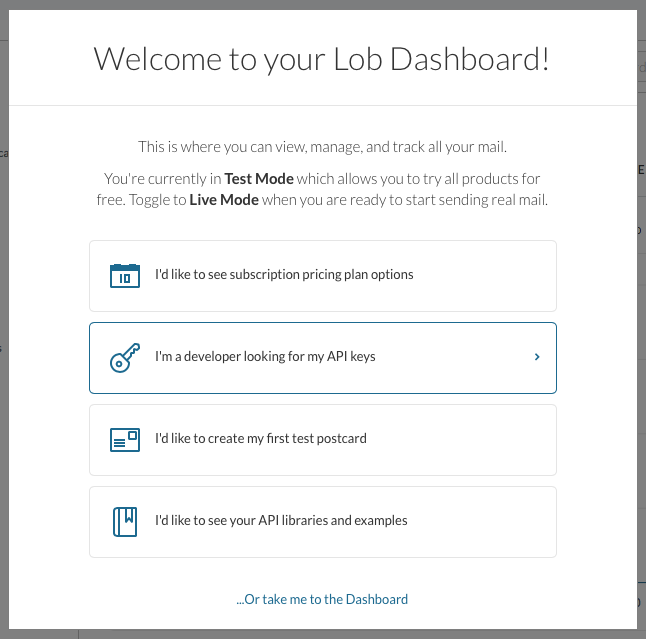Click the bold "Live Mode" text
Image resolution: width=646 pixels, height=639 pixels.
click(x=224, y=200)
